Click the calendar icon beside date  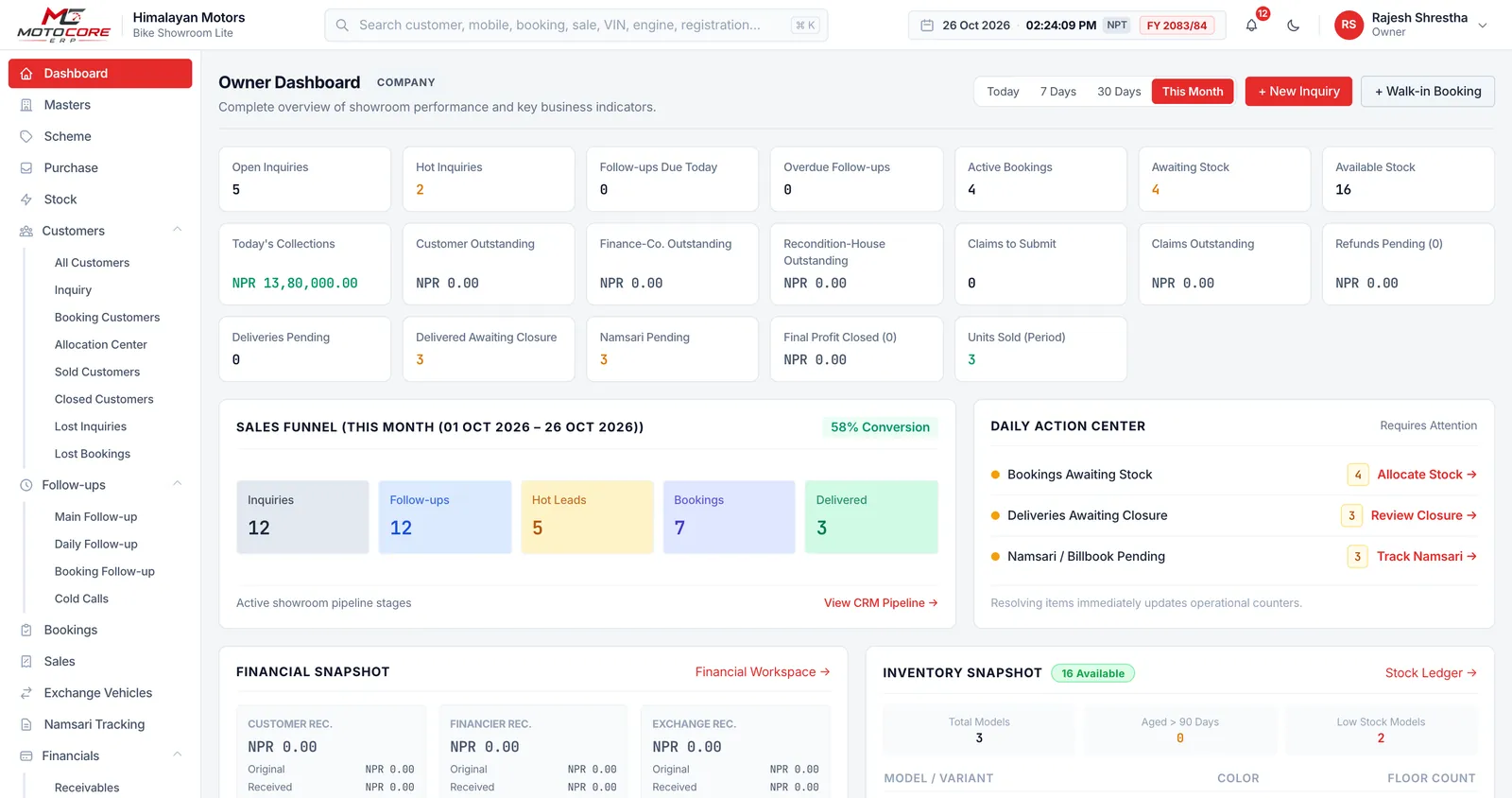tap(927, 26)
